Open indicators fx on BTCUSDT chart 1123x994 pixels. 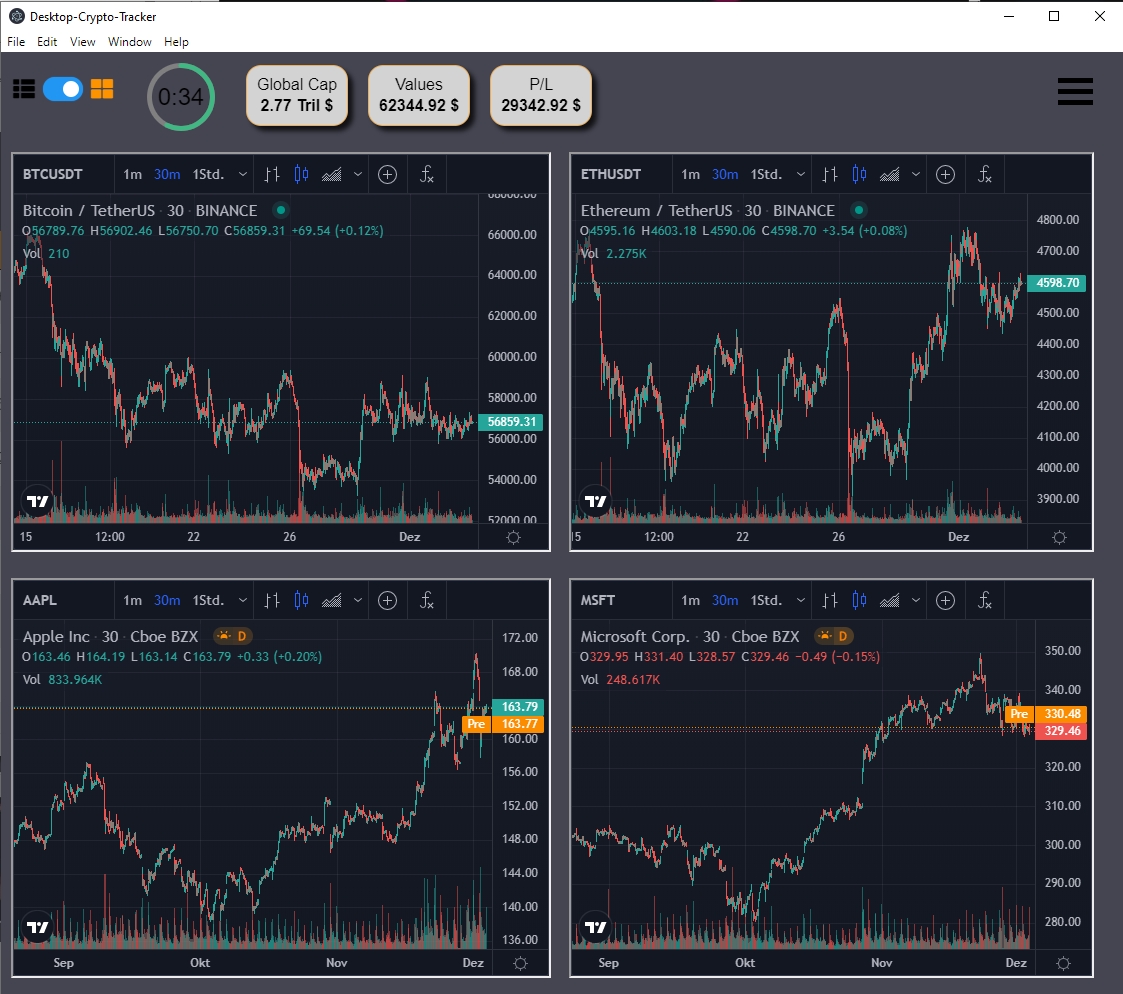pos(427,174)
